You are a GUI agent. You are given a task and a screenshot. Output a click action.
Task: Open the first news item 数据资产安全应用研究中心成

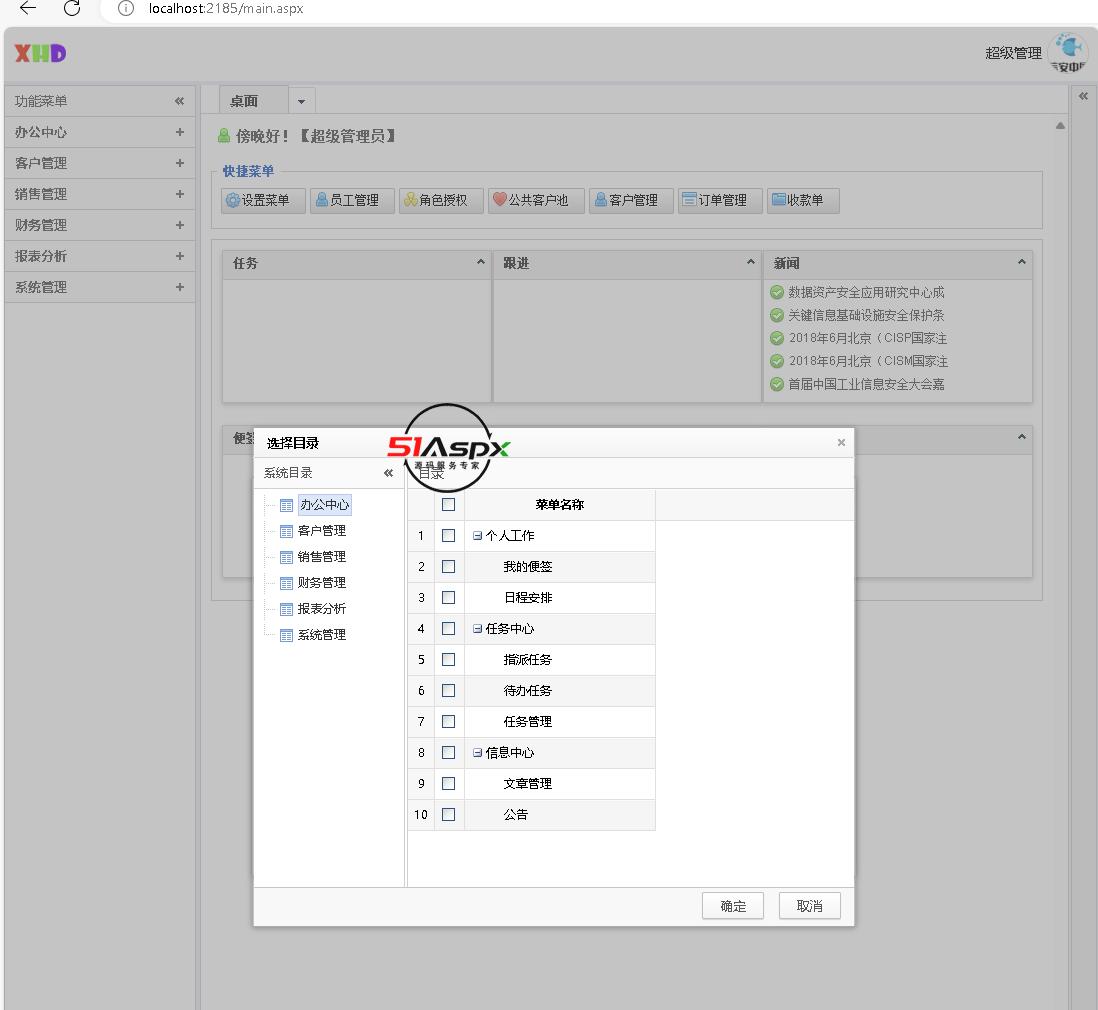point(866,293)
